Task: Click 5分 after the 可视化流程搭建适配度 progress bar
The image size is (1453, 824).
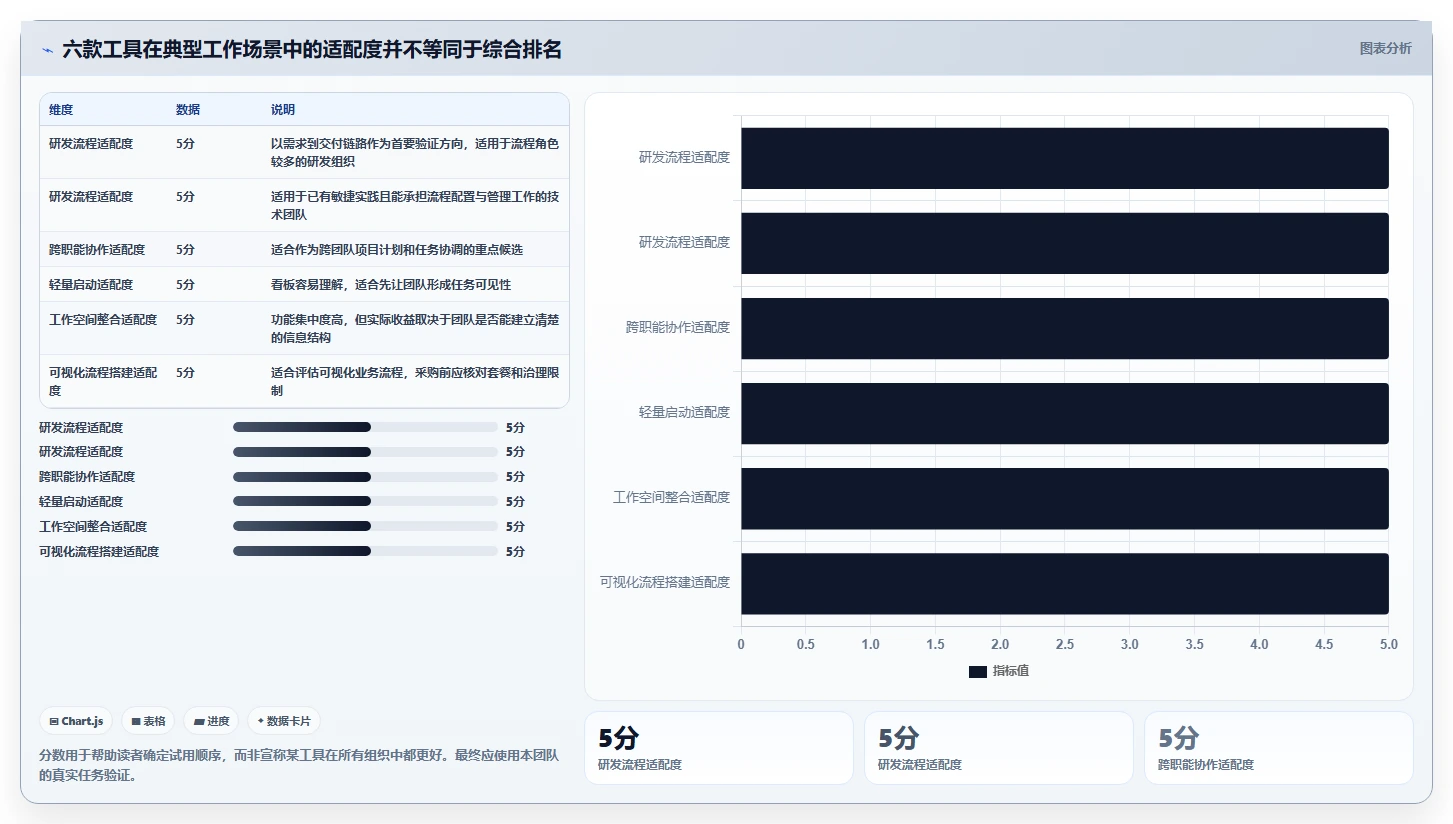Action: coord(515,552)
